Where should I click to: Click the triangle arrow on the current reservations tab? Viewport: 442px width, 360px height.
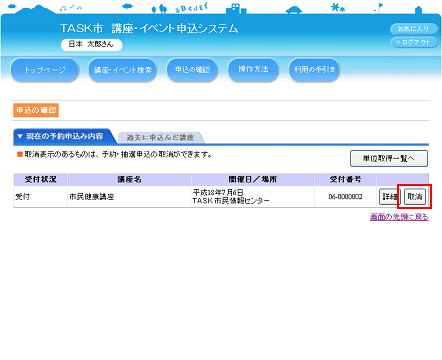click(x=20, y=136)
